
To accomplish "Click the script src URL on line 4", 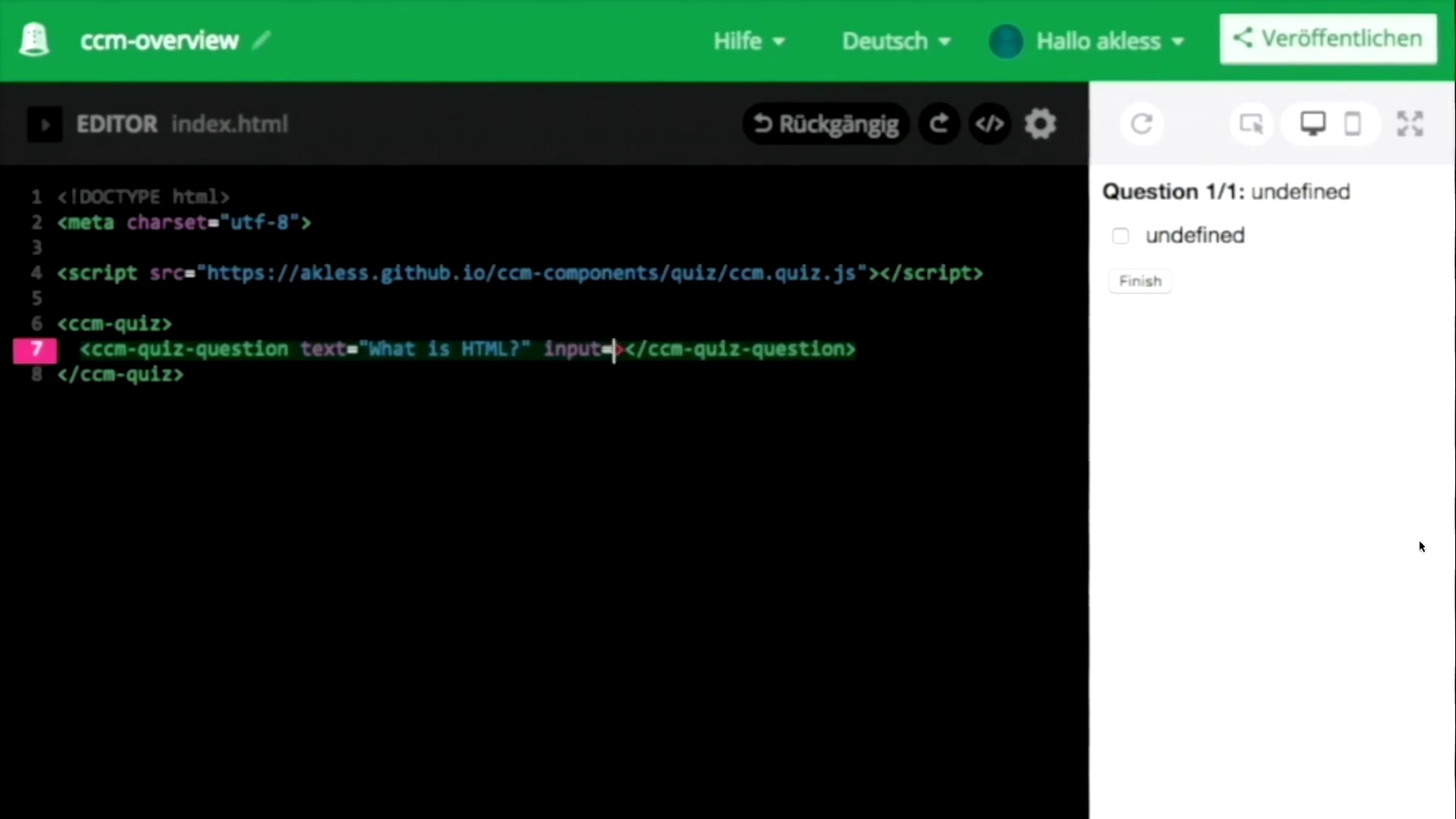I will click(x=531, y=273).
